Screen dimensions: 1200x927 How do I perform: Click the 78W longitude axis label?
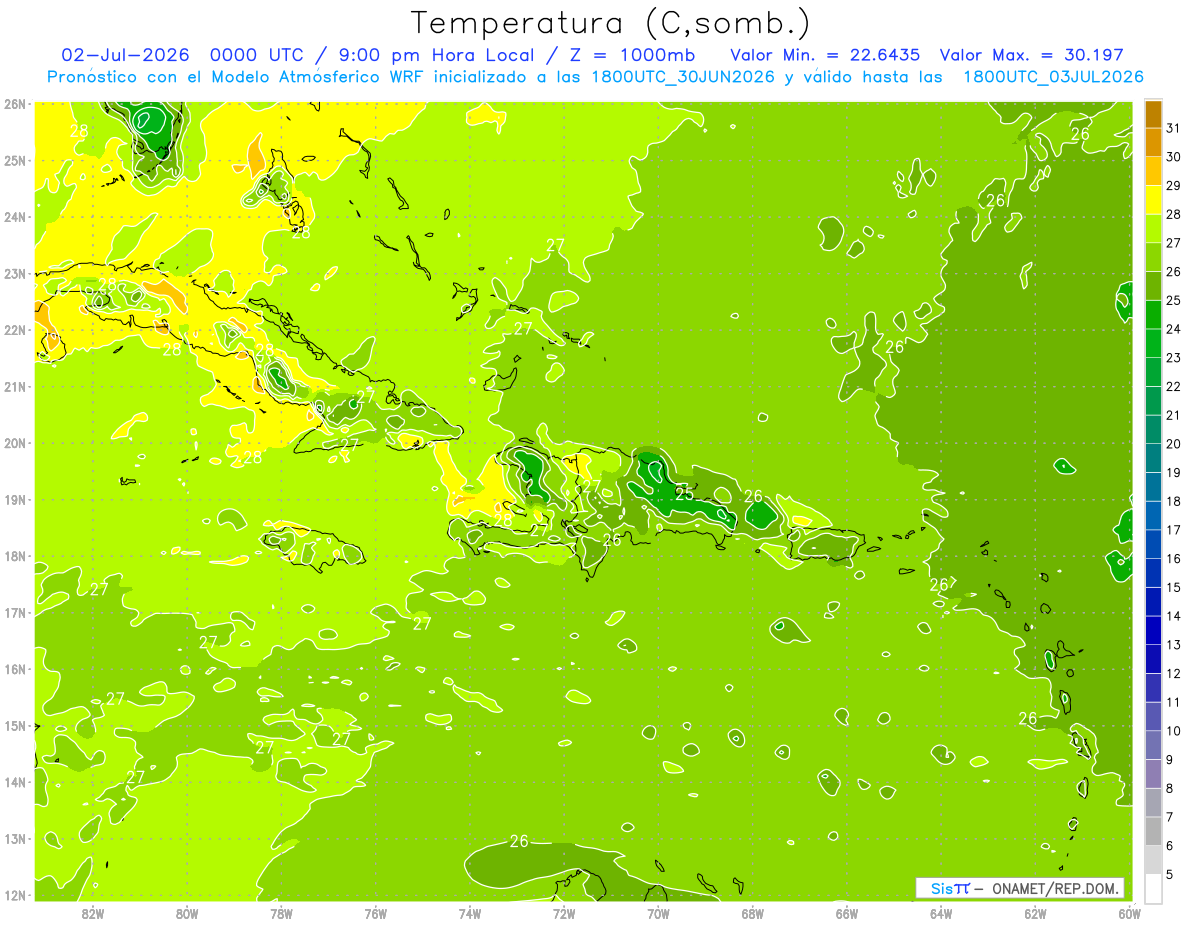tap(281, 913)
